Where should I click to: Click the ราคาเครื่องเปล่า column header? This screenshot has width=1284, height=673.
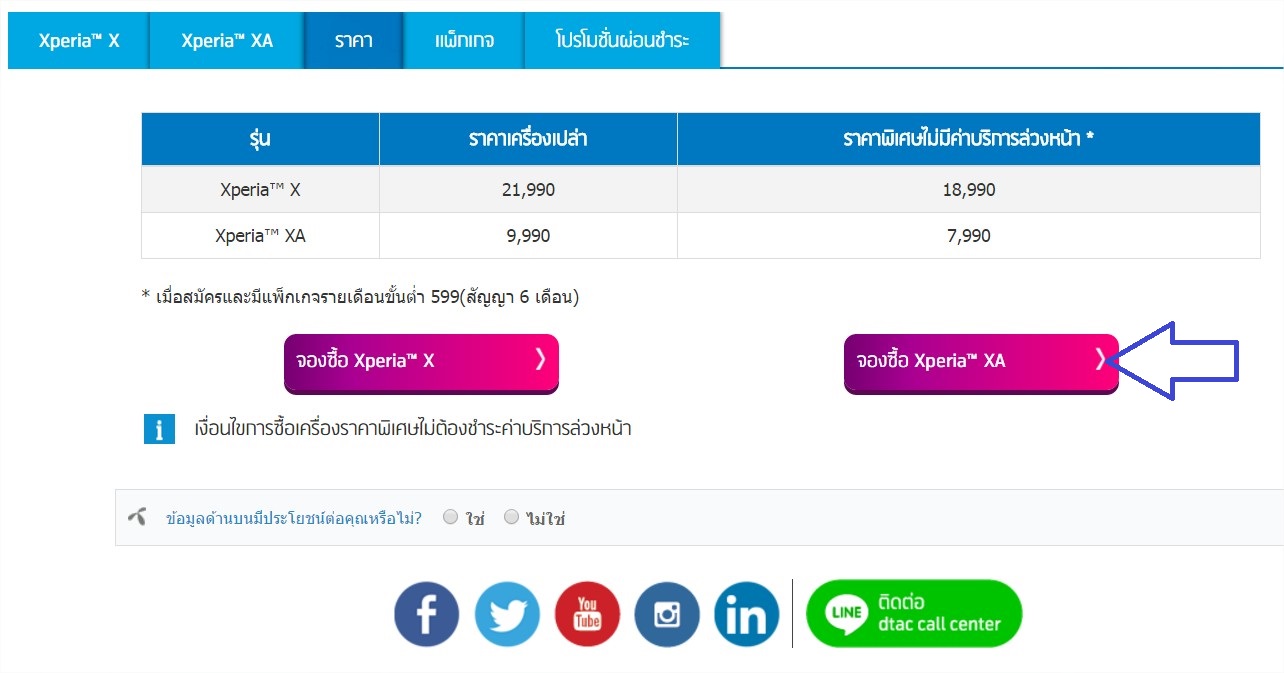pos(528,139)
